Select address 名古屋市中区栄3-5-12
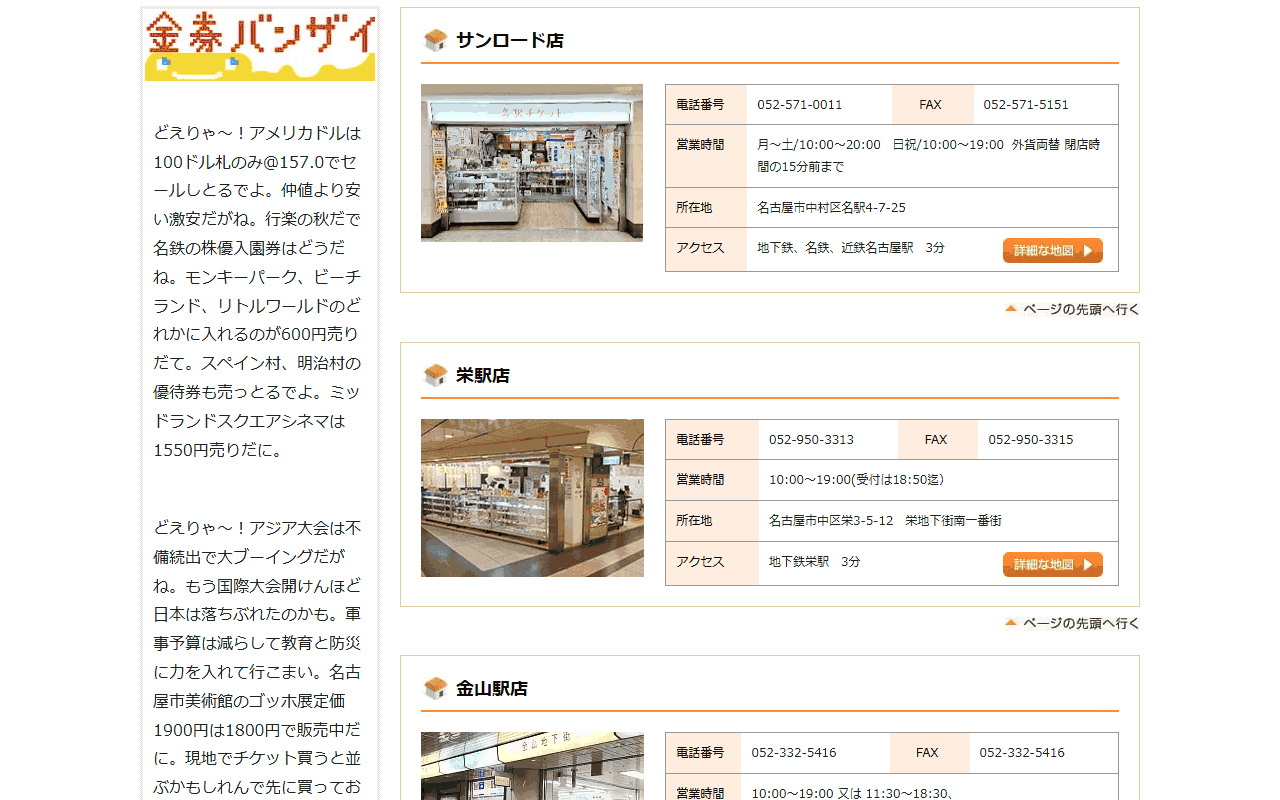This screenshot has width=1280, height=800. (831, 521)
